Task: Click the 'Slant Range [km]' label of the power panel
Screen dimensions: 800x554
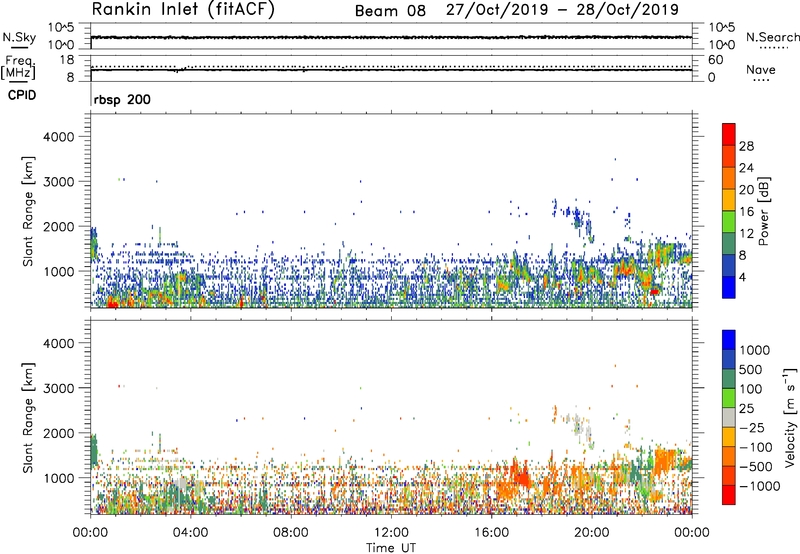Action: 28,211
